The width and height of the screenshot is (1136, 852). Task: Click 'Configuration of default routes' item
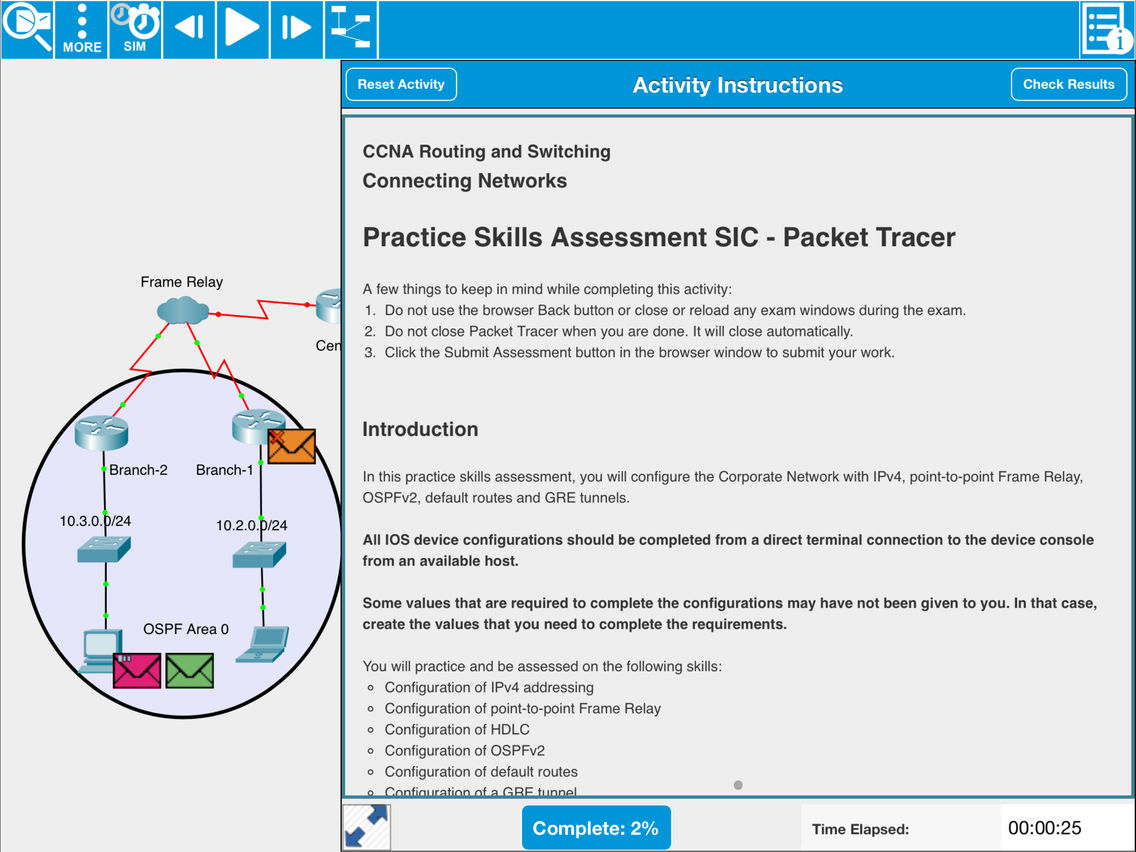[481, 772]
